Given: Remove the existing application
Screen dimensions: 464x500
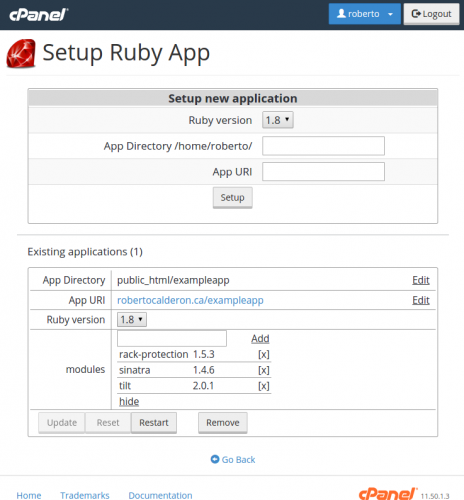Looking at the screenshot, I should [x=223, y=423].
